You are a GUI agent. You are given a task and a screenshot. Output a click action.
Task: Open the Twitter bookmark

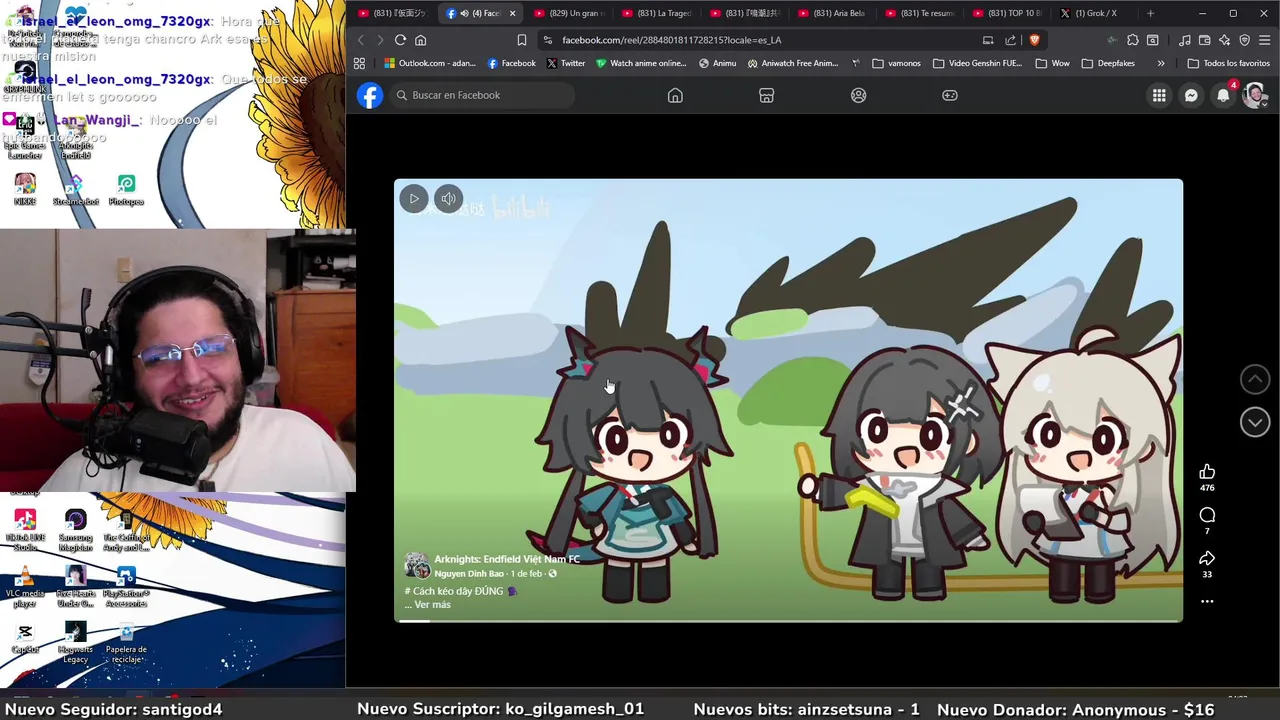click(x=566, y=63)
